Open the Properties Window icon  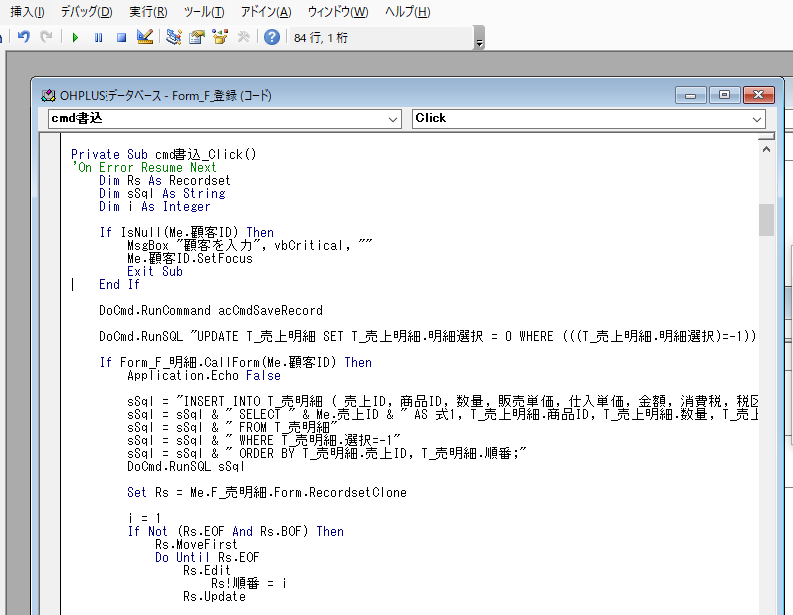[197, 37]
